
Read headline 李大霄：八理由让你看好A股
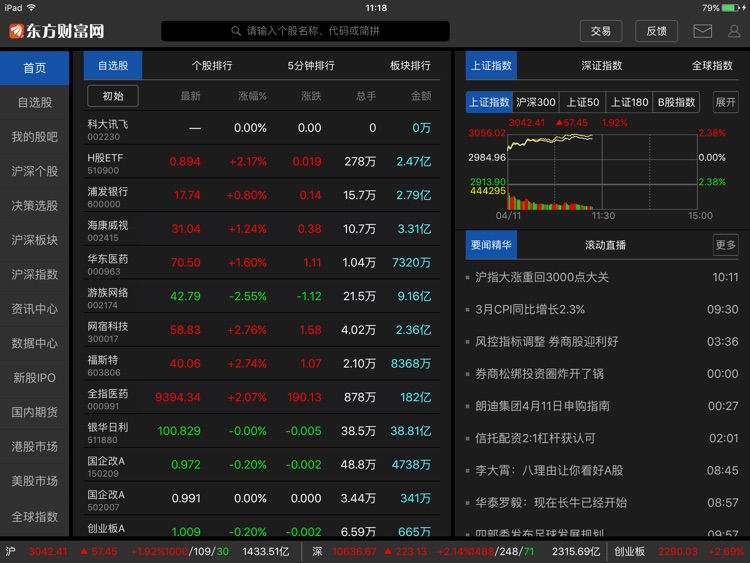(x=549, y=470)
